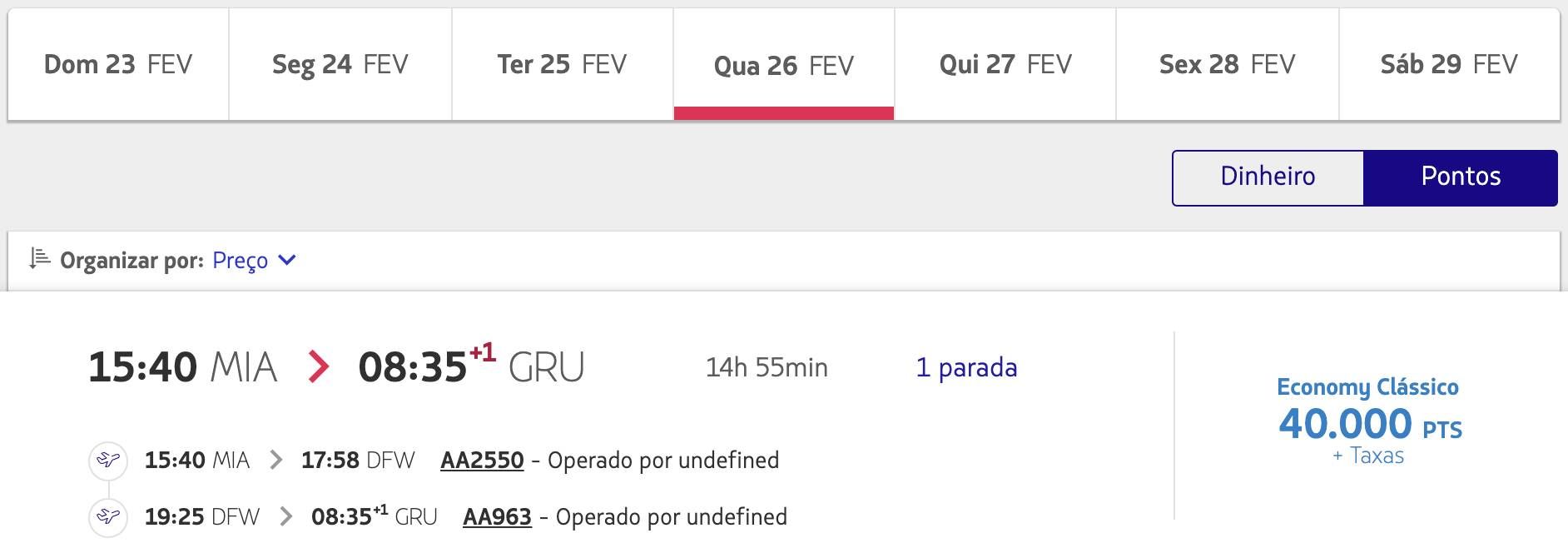Click the airplane icon for flight AA2550
Screen dimensions: 1568x553
coord(108,460)
